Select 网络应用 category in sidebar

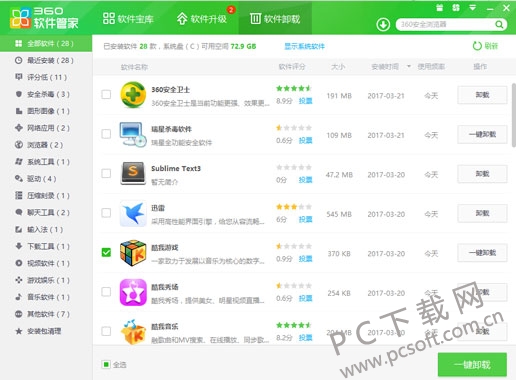pyautogui.click(x=46, y=128)
